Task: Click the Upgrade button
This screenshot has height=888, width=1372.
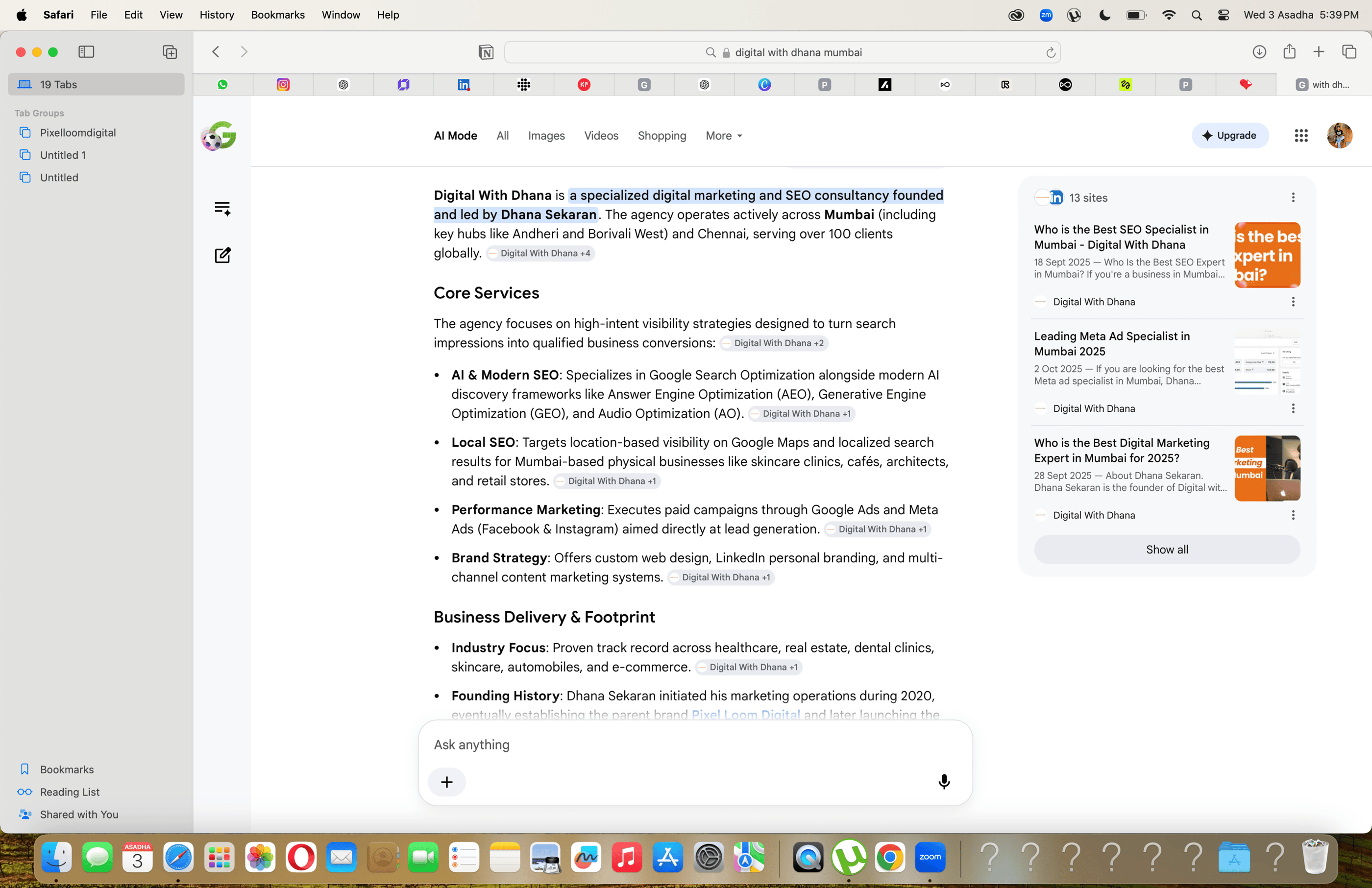Action: coord(1229,135)
